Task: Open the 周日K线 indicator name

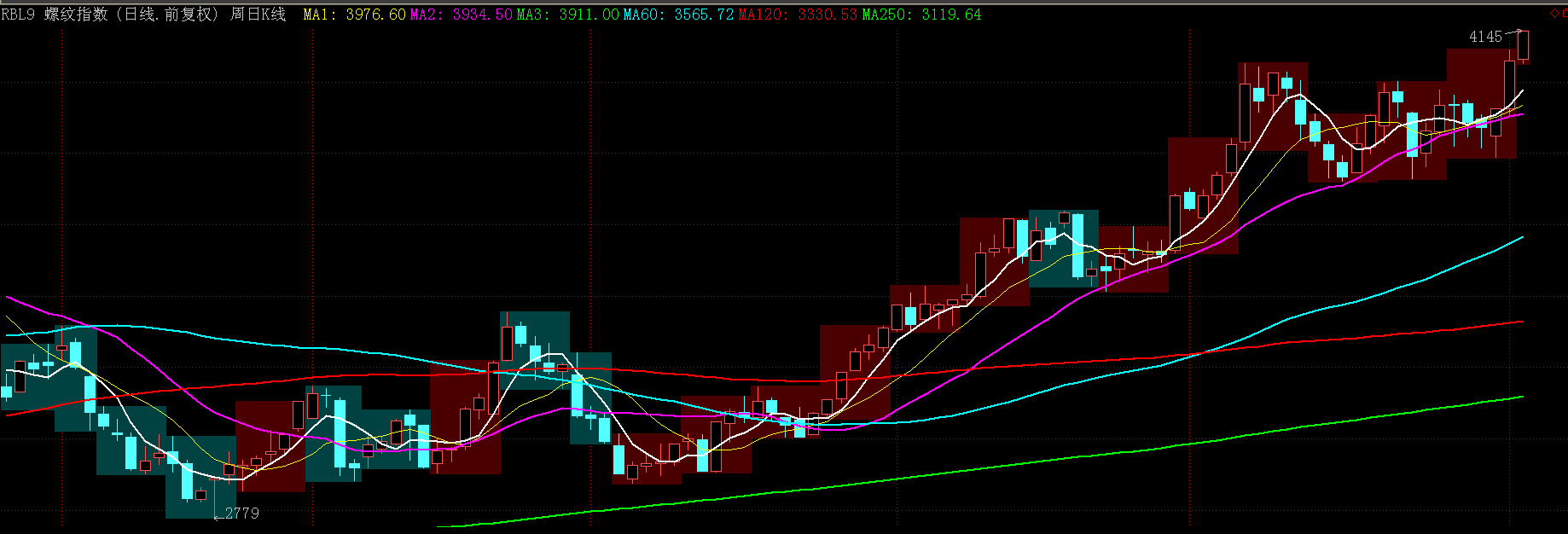Action: [x=258, y=15]
